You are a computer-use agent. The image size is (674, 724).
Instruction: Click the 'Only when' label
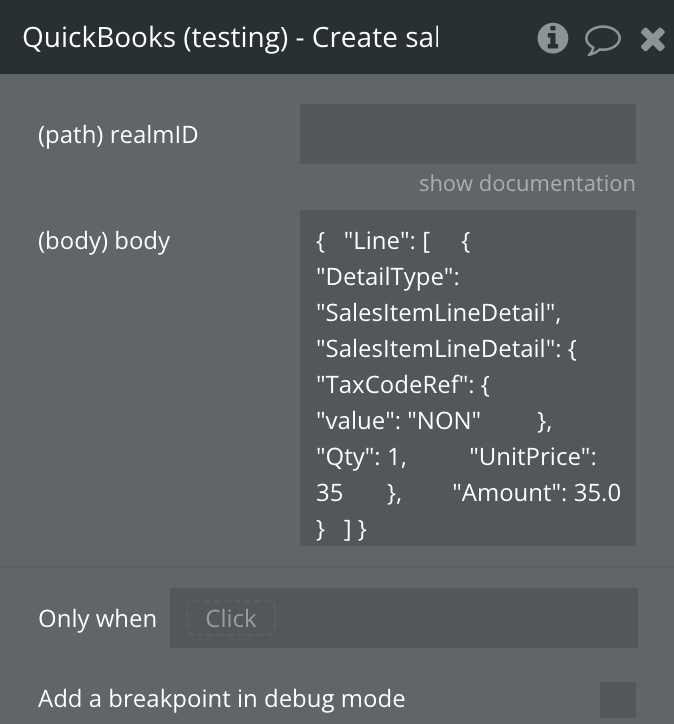coord(97,619)
